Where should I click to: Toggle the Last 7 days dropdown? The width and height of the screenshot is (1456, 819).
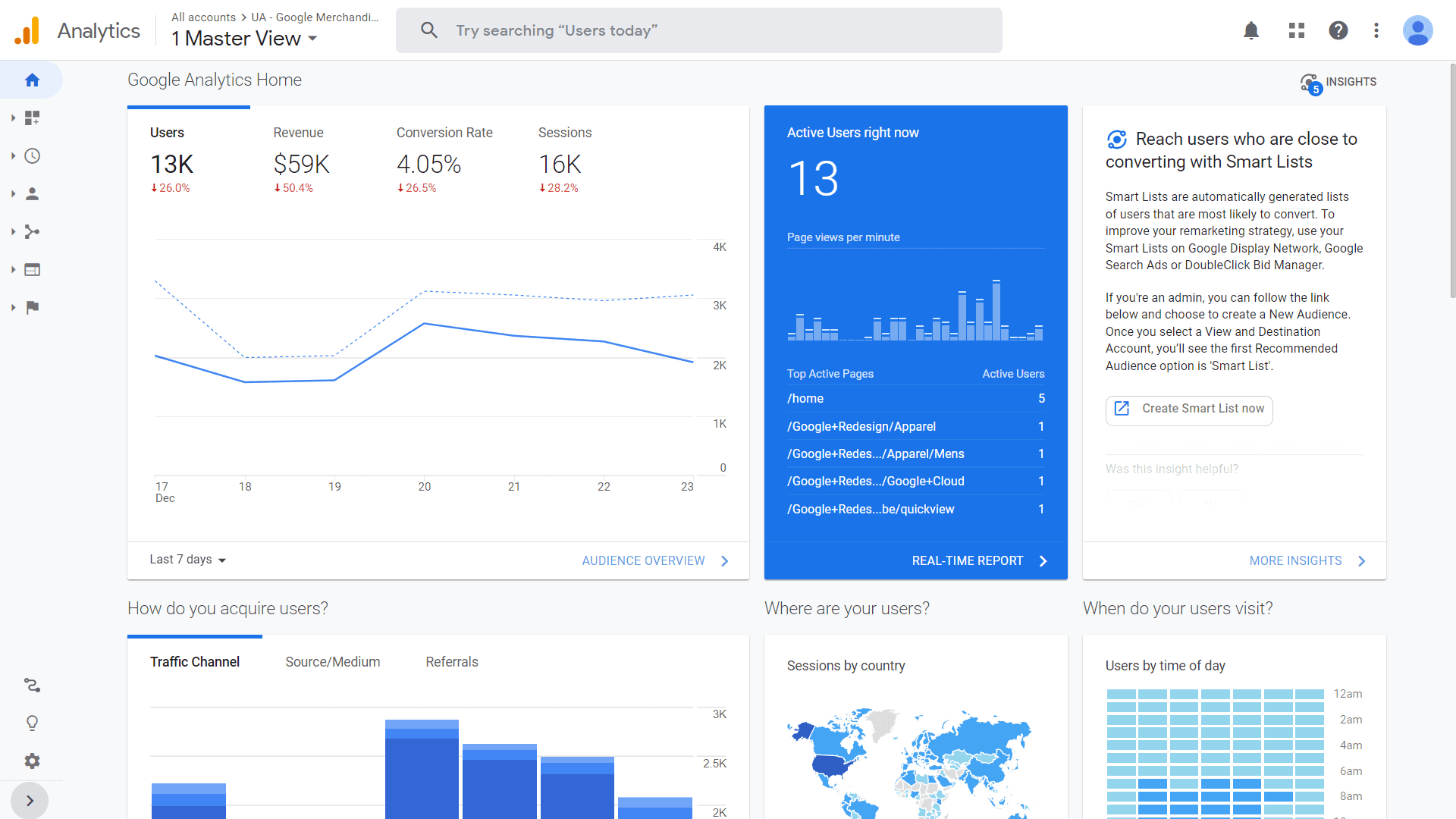pos(186,560)
